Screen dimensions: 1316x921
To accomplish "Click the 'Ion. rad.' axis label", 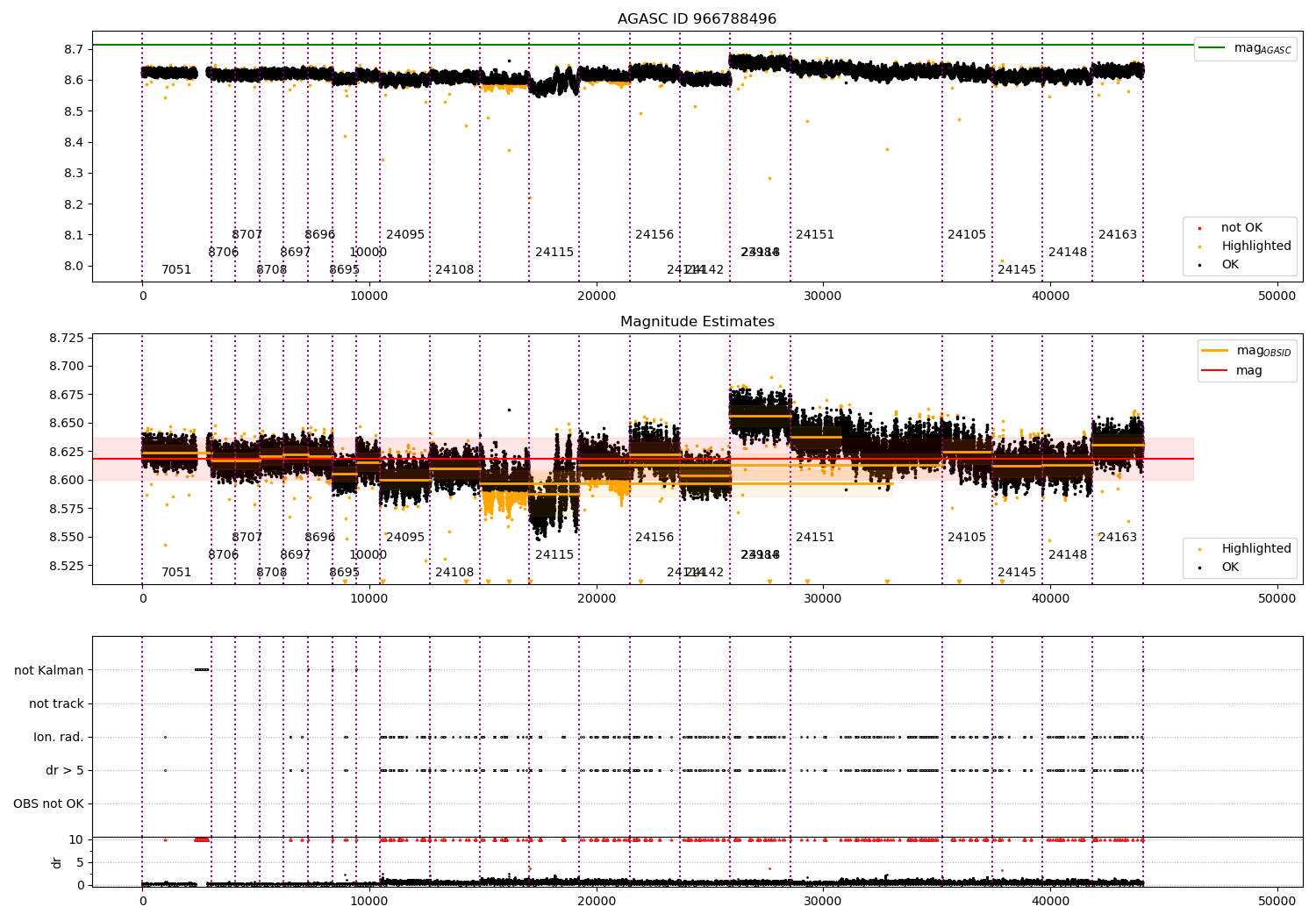I will [x=59, y=737].
